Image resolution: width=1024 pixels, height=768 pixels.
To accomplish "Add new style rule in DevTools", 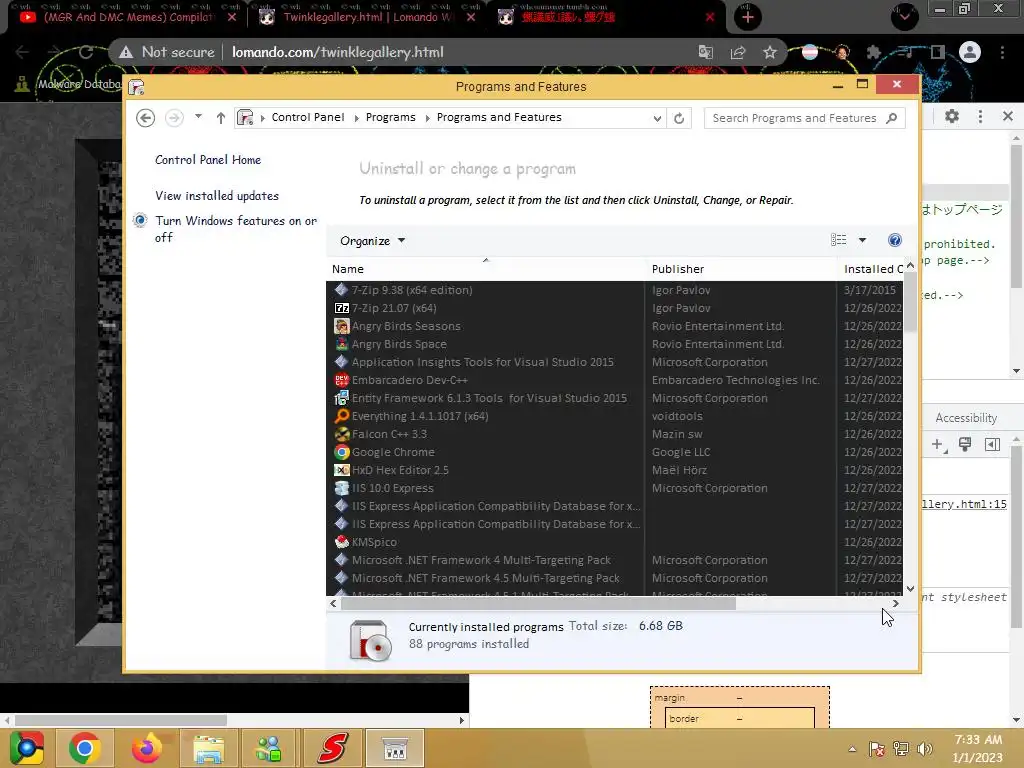I will click(938, 445).
